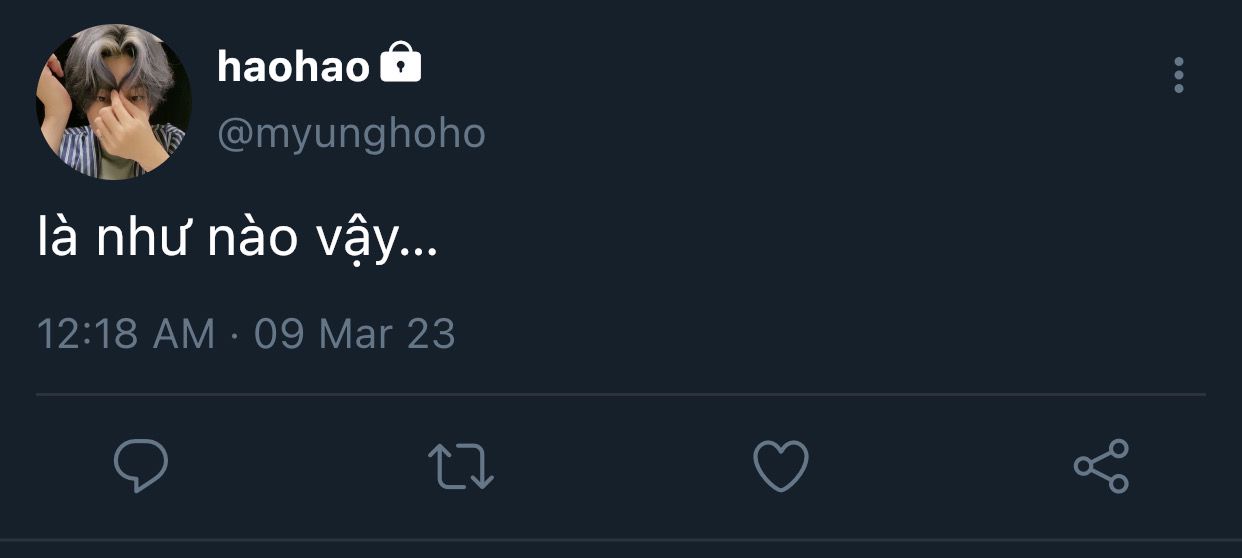Image resolution: width=1242 pixels, height=558 pixels.
Task: Click the lock beside haohao name
Action: (401, 64)
